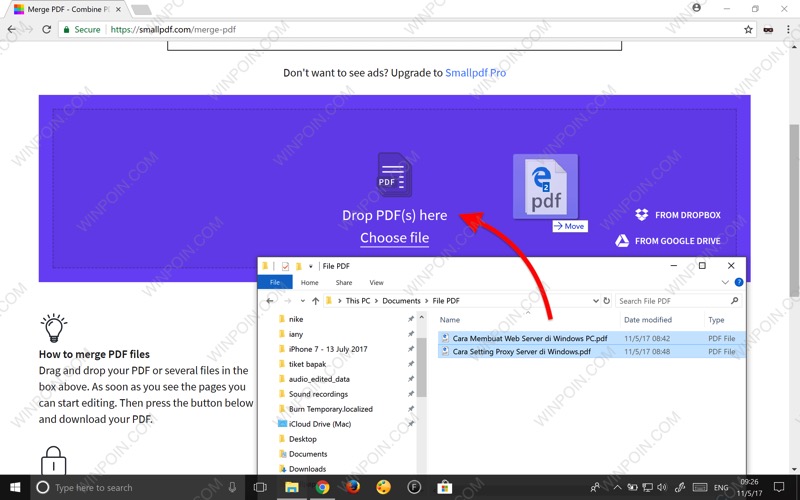Select Cara Setting Proxy Server di Windows.pdf
This screenshot has height=500, width=800.
coord(591,351)
